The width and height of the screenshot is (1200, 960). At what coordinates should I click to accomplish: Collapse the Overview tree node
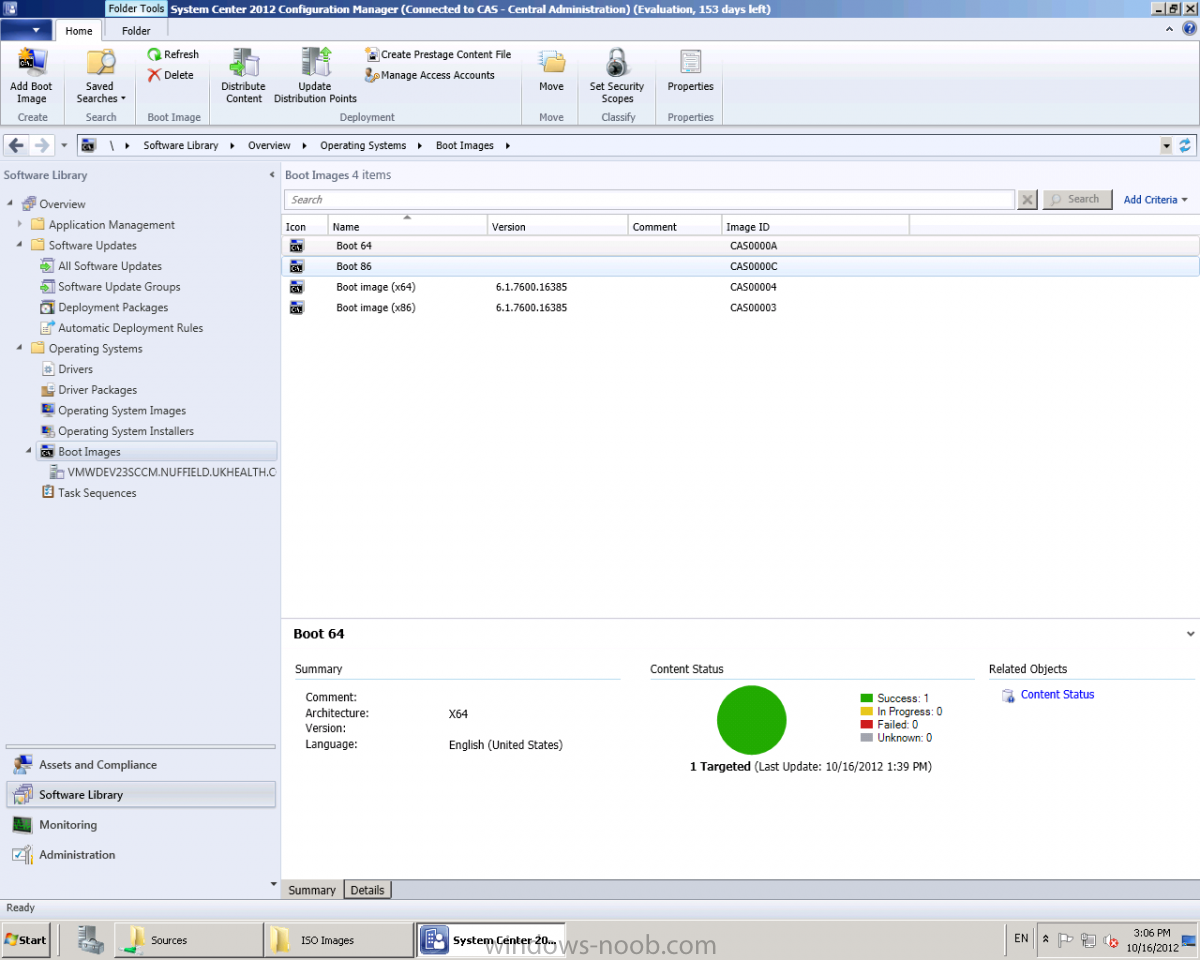[x=10, y=204]
